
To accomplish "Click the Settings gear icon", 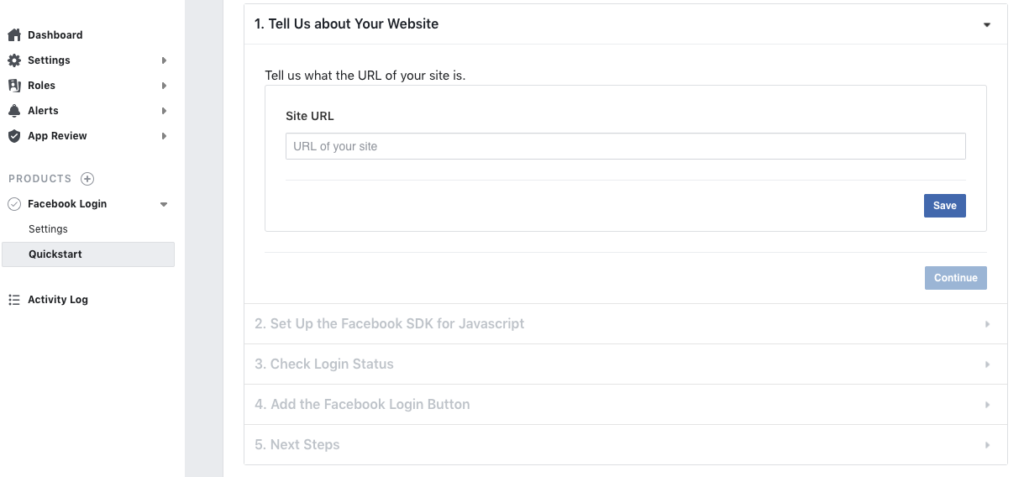I will (x=14, y=60).
